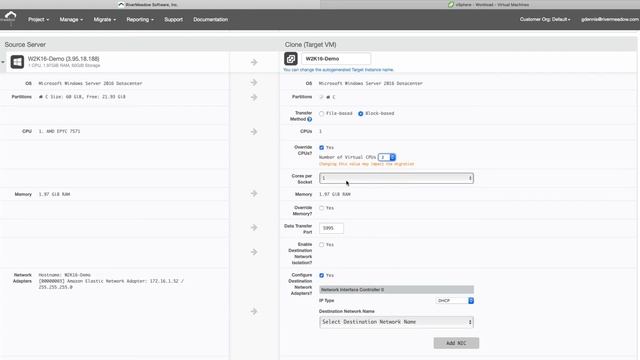Enable Destination Network Isolation checkbox
The height and width of the screenshot is (360, 640).
click(322, 245)
